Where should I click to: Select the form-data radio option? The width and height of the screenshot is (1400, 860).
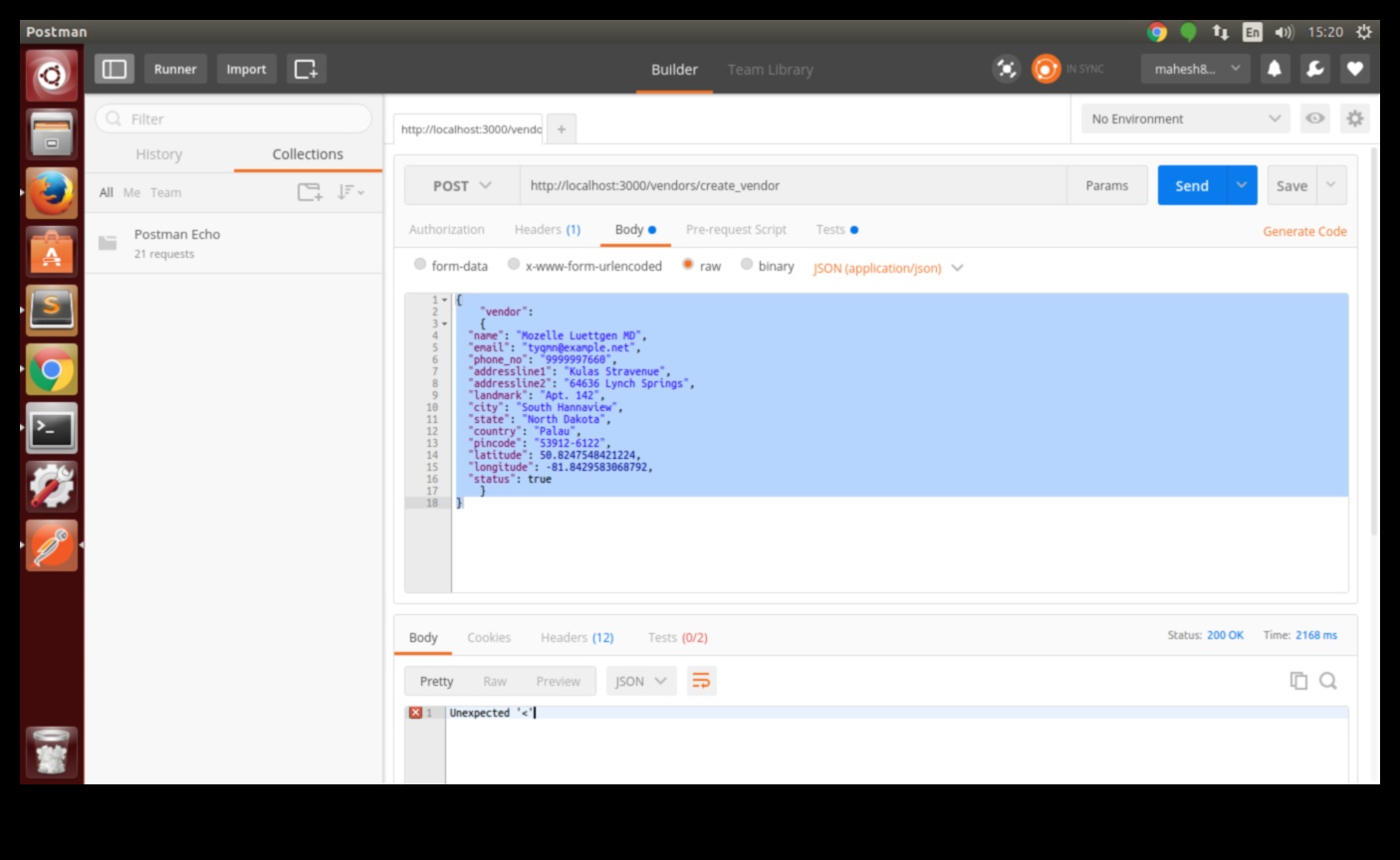point(420,265)
